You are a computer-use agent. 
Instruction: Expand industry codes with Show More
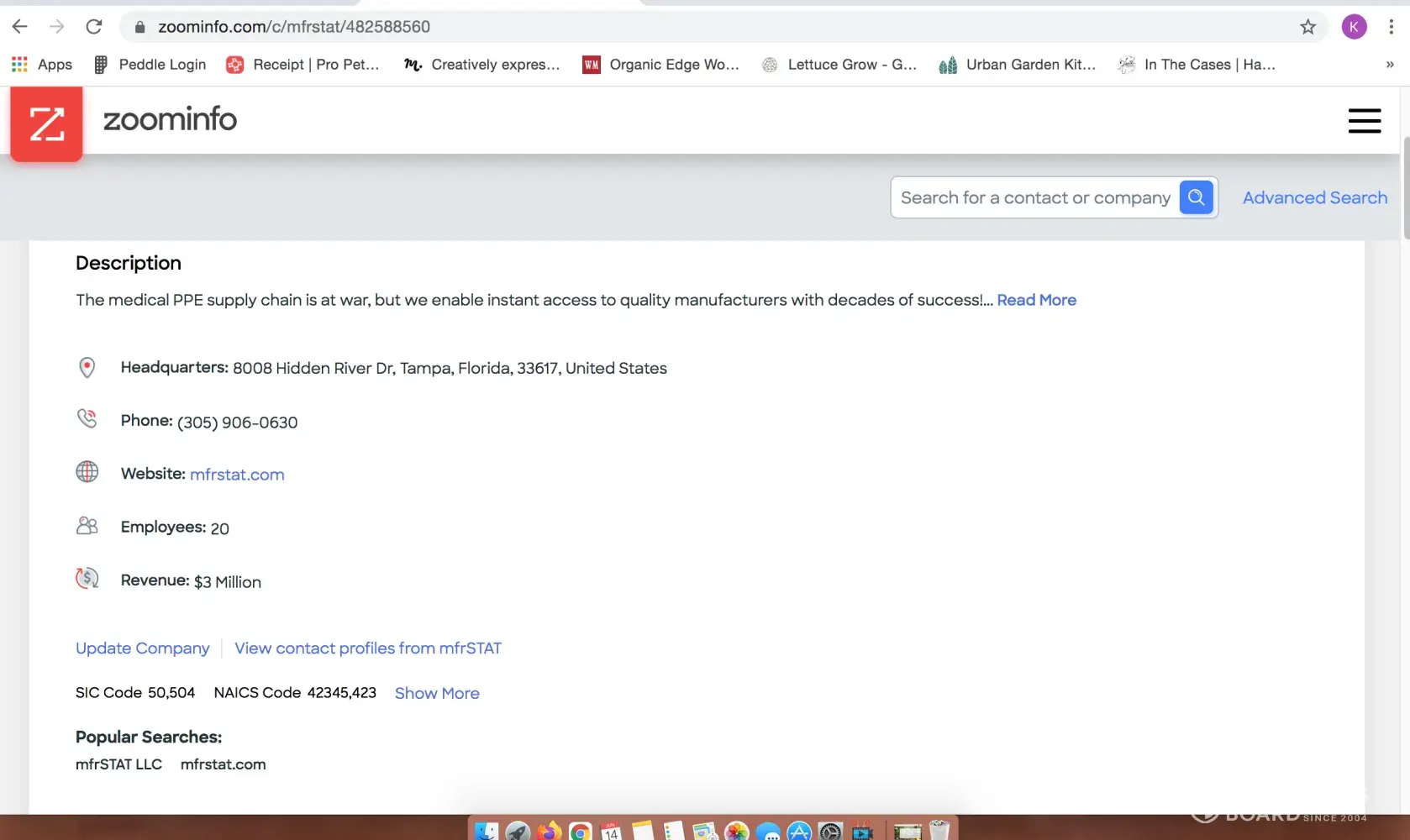[x=437, y=694]
